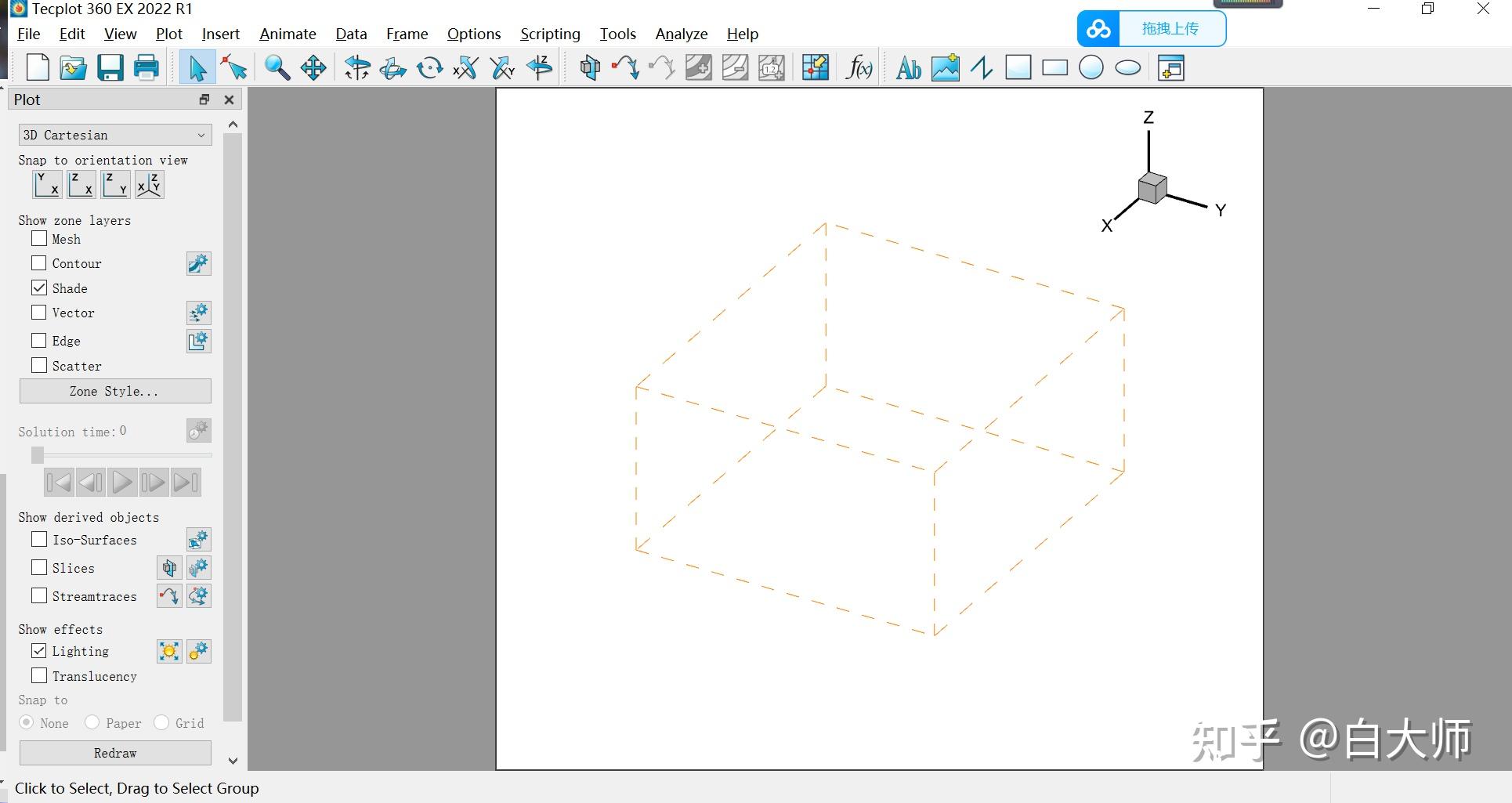Jump to last solution time step
The image size is (1512, 803).
[x=186, y=482]
